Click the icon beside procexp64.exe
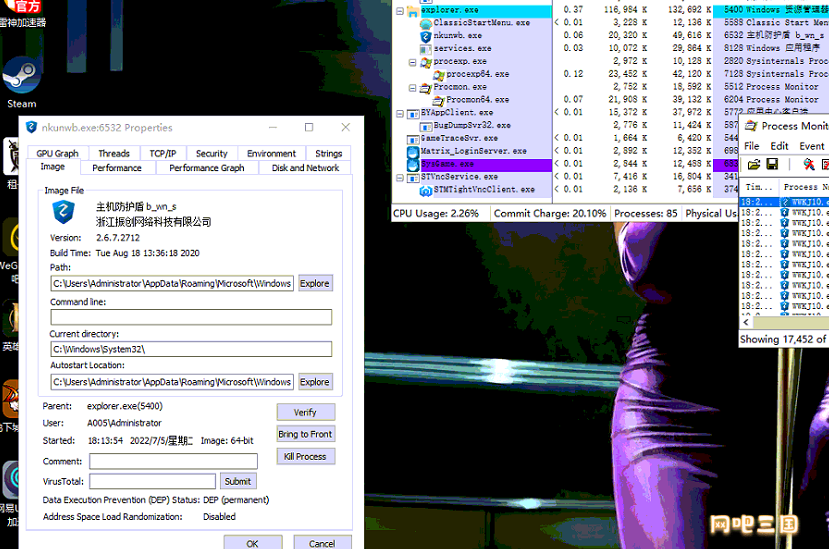The height and width of the screenshot is (549, 829). [x=438, y=75]
